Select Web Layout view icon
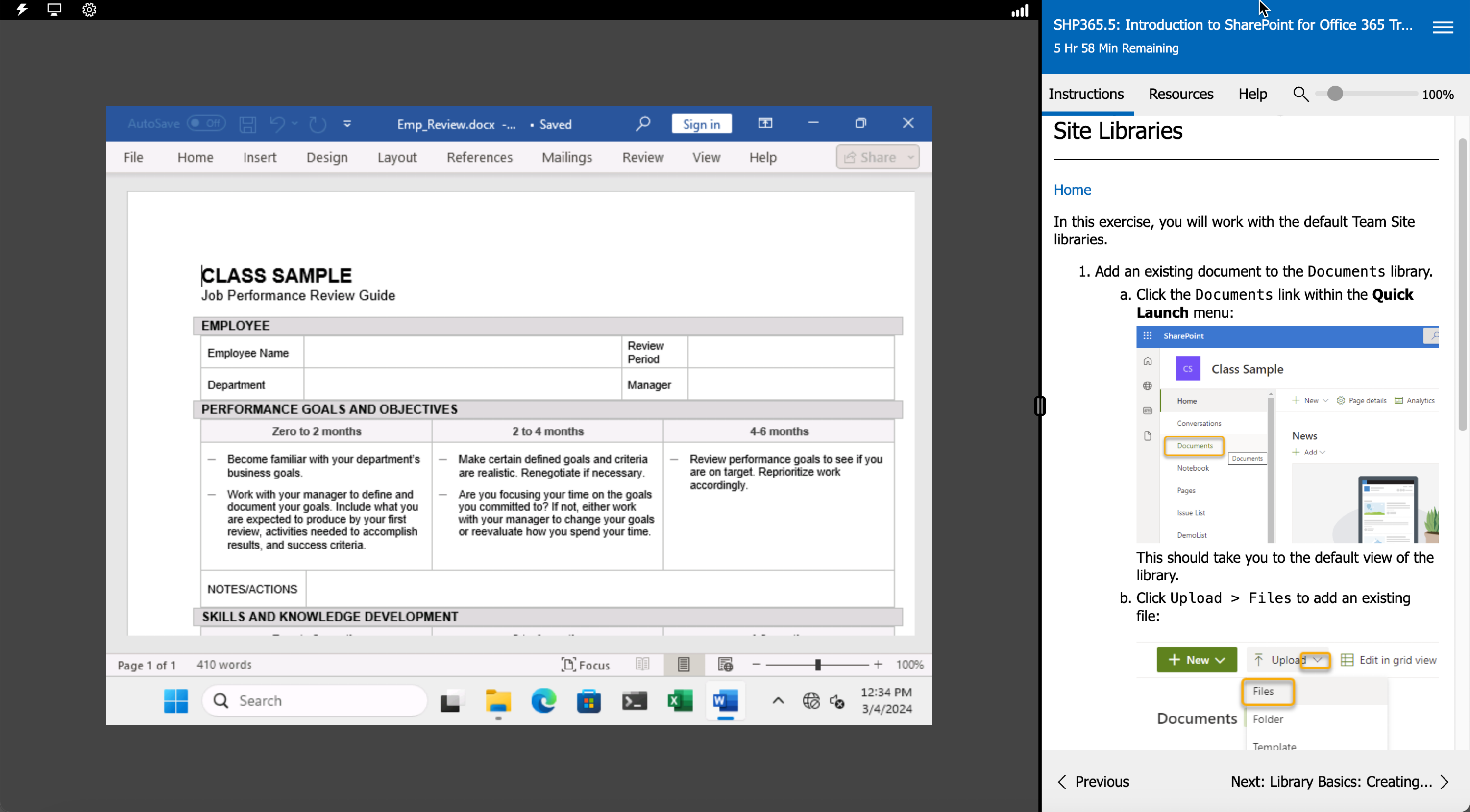The image size is (1470, 812). point(725,664)
